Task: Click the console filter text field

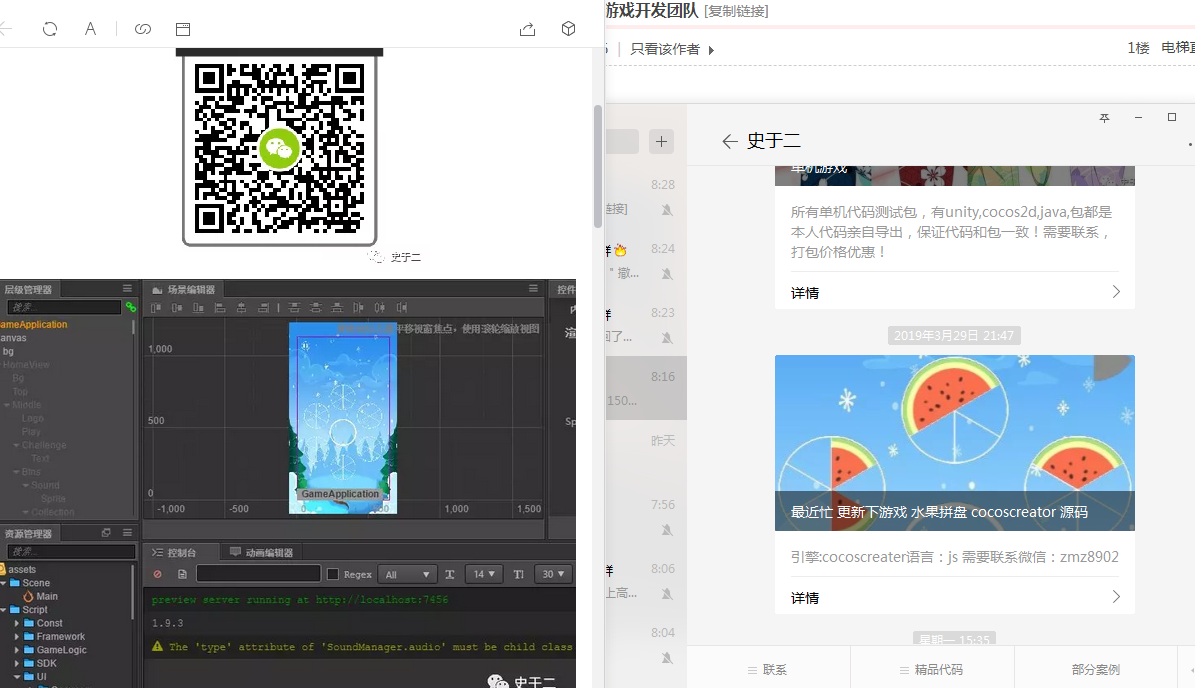Action: [x=258, y=574]
